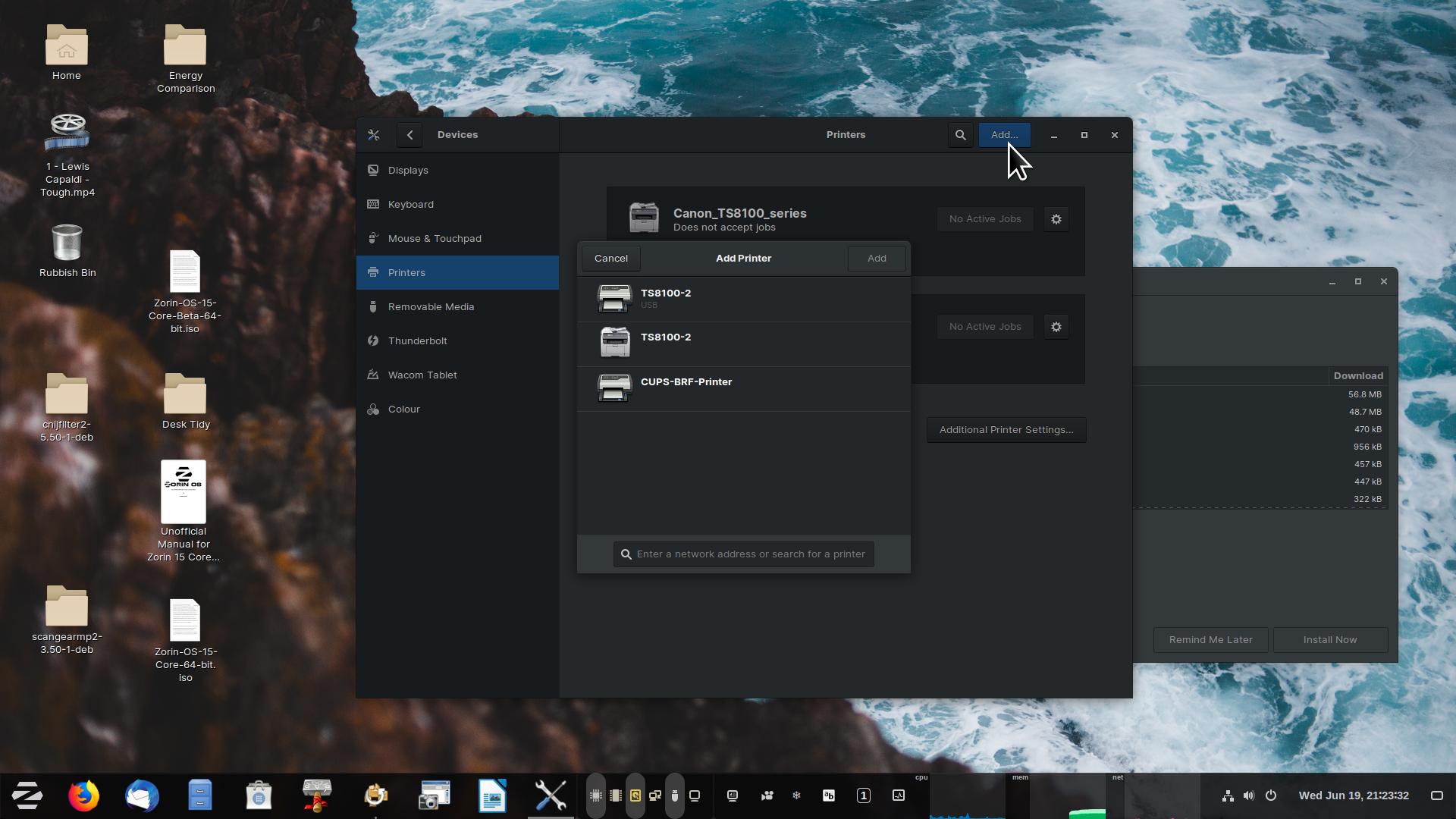1456x819 pixels.
Task: Click the search icon in Printers header
Action: click(x=960, y=135)
